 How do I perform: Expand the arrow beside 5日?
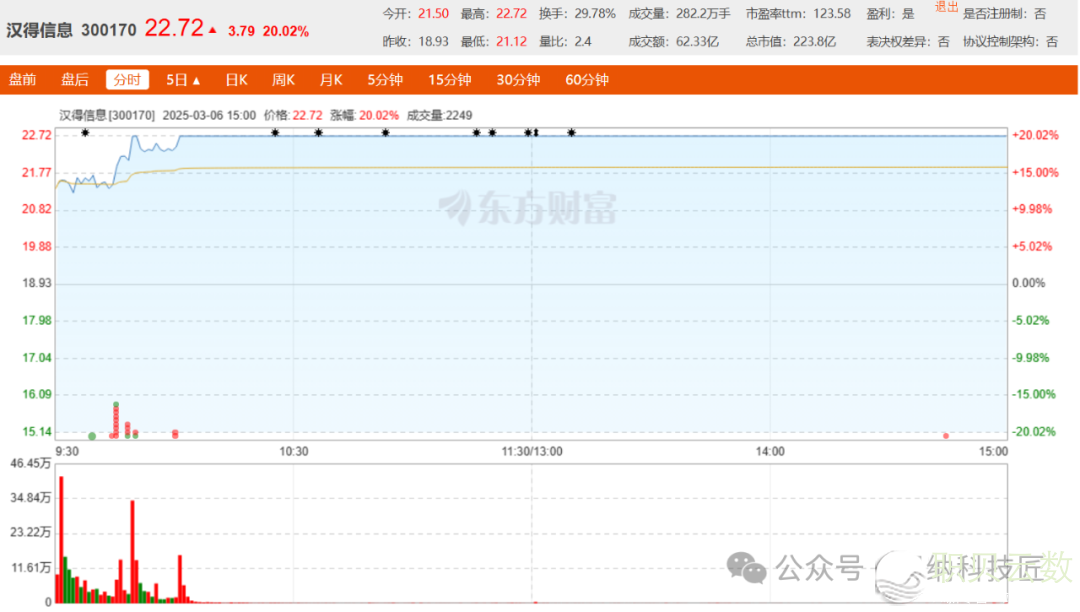(196, 81)
